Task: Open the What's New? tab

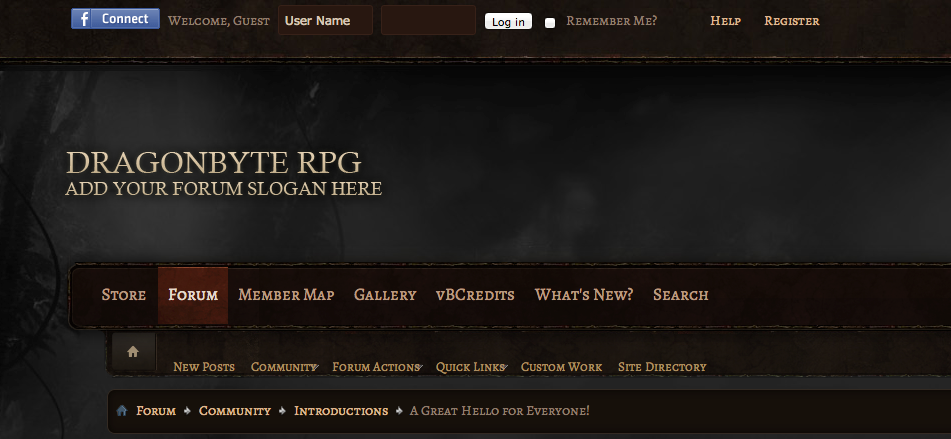Action: [x=584, y=295]
